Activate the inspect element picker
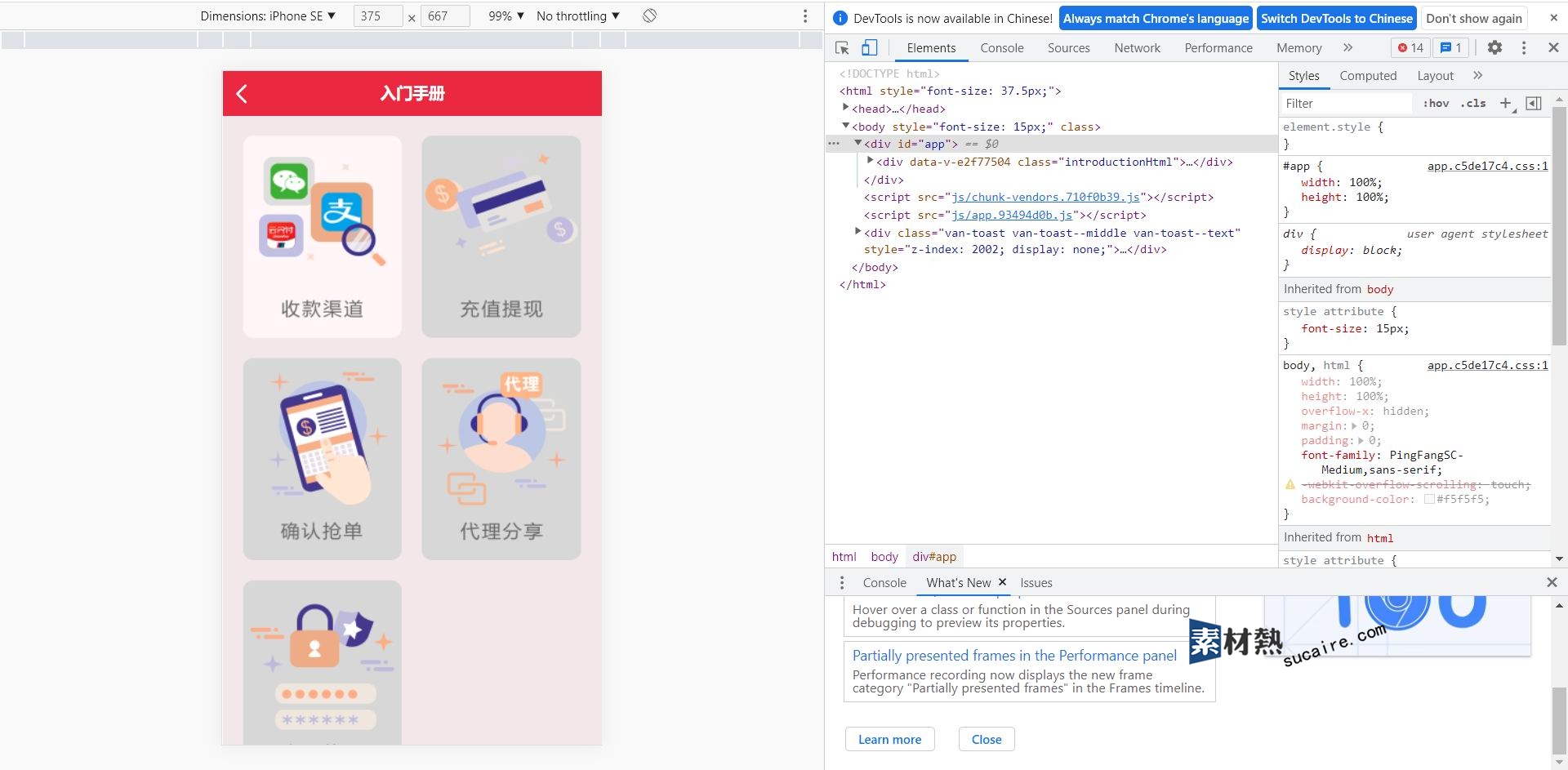 click(x=842, y=48)
